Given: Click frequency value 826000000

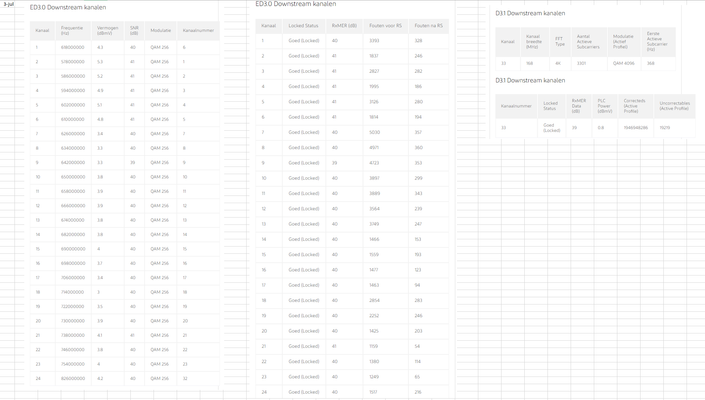Looking at the screenshot, I should [x=73, y=378].
